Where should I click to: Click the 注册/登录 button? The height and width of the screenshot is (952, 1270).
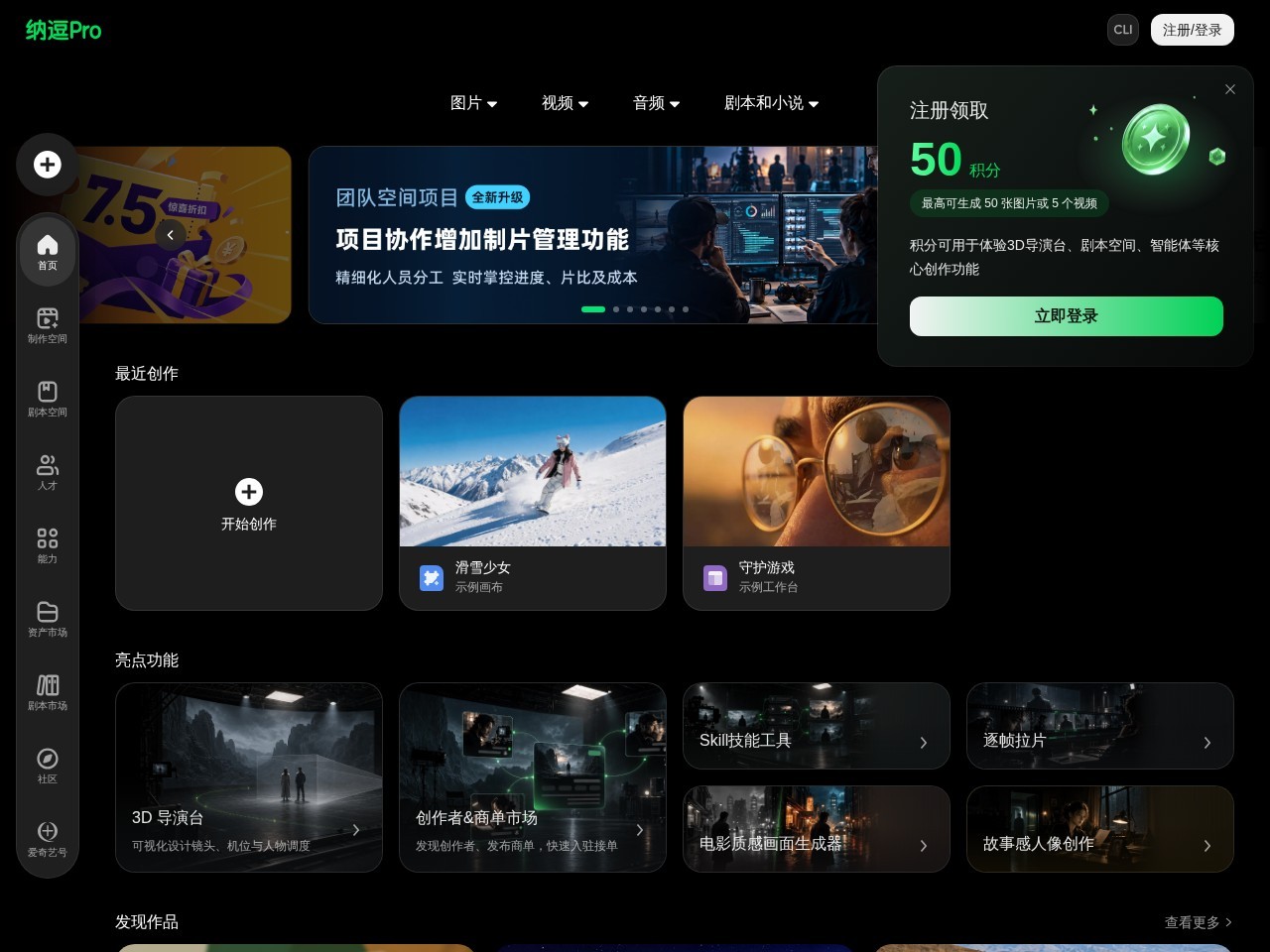(1193, 30)
